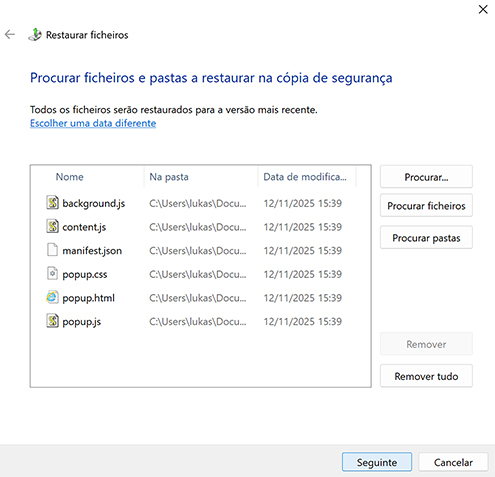Select the content.js script file icon
Viewport: 495px width, 477px height.
pos(52,226)
